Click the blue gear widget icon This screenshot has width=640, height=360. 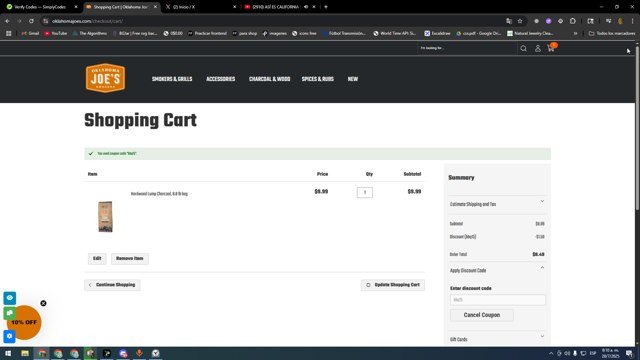(10, 336)
